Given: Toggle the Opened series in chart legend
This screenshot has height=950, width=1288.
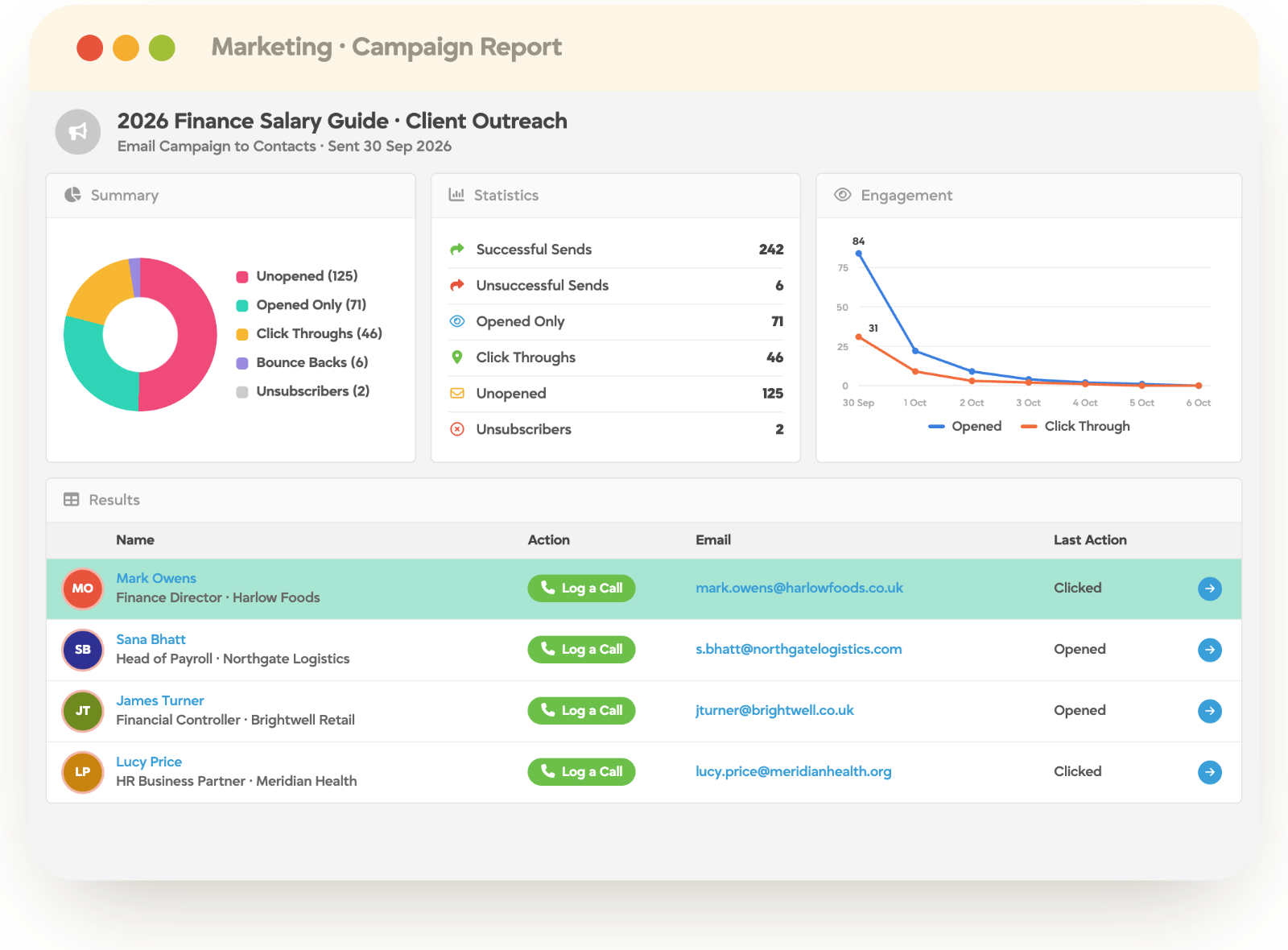Looking at the screenshot, I should tap(965, 426).
